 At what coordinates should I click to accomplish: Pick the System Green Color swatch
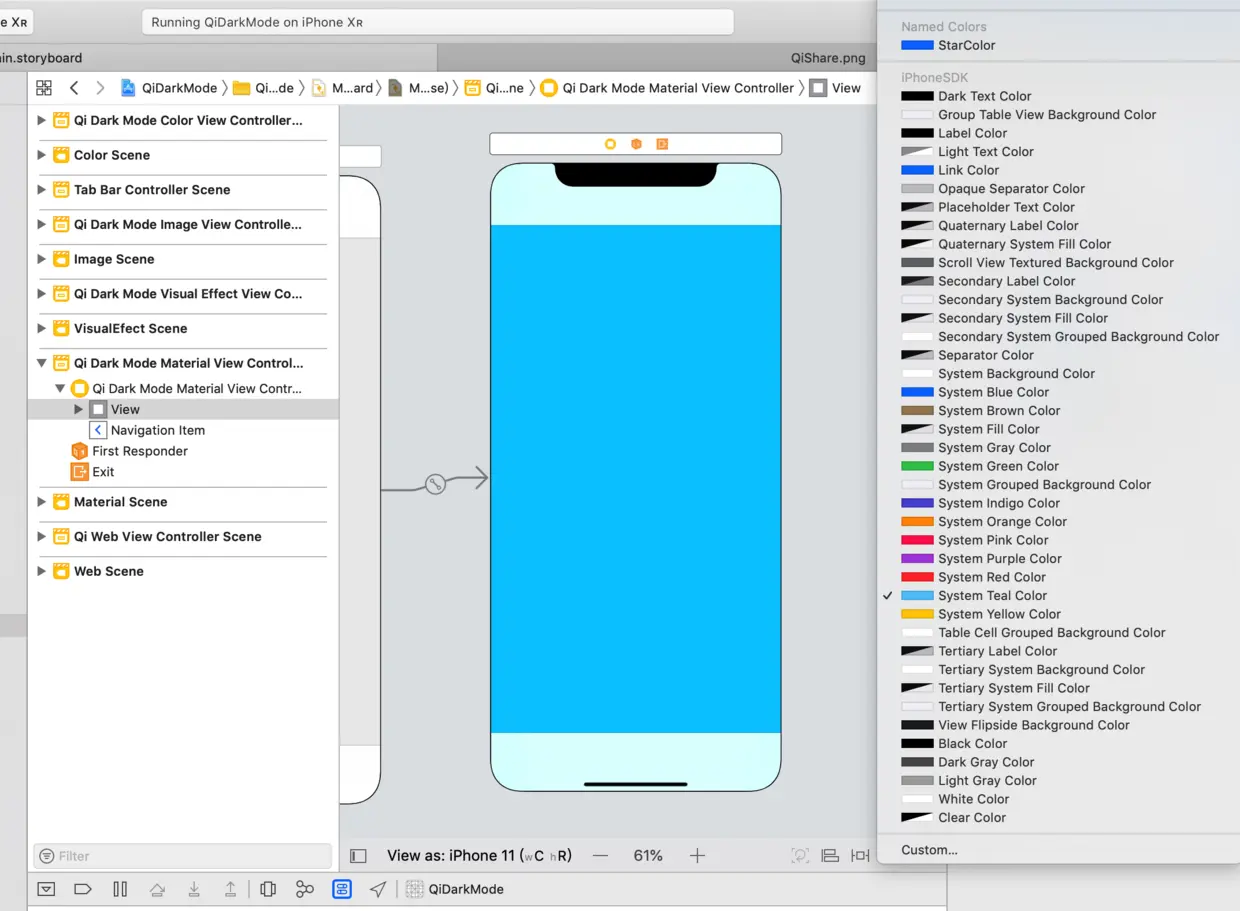pyautogui.click(x=917, y=466)
